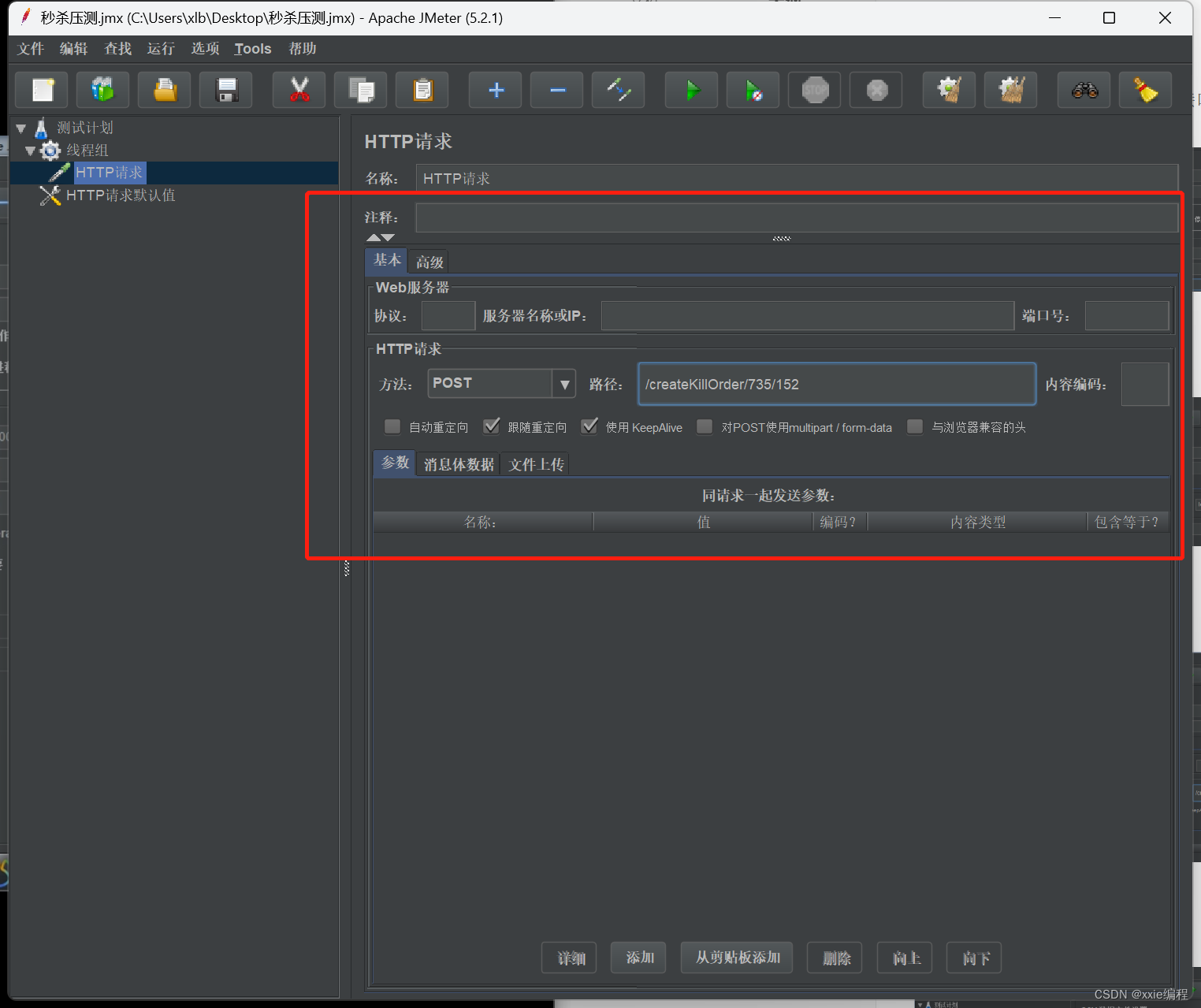This screenshot has width=1201, height=1008.
Task: Enable 与浏览器兼容的头 checkbox
Action: (915, 427)
